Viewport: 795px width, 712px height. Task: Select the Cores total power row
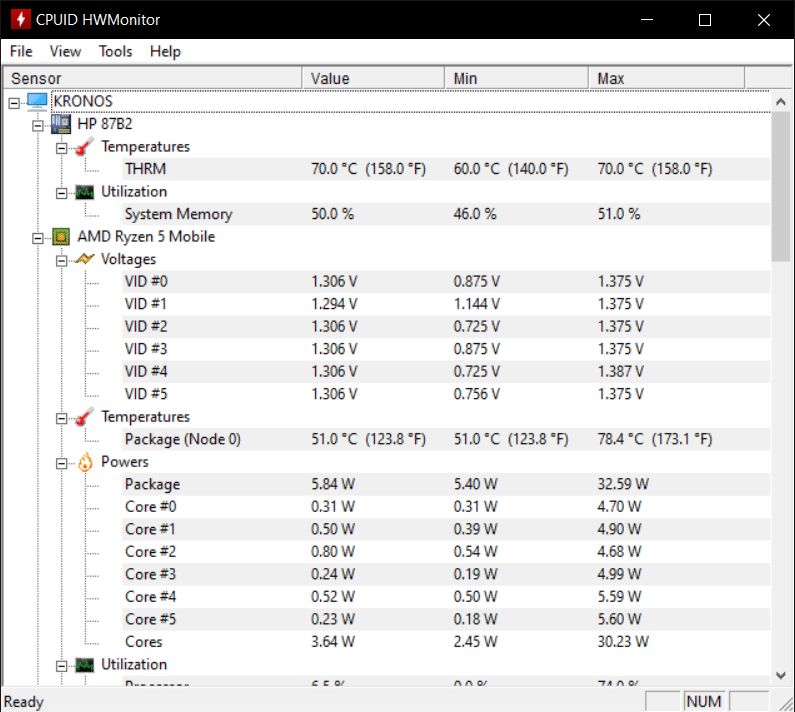point(446,642)
